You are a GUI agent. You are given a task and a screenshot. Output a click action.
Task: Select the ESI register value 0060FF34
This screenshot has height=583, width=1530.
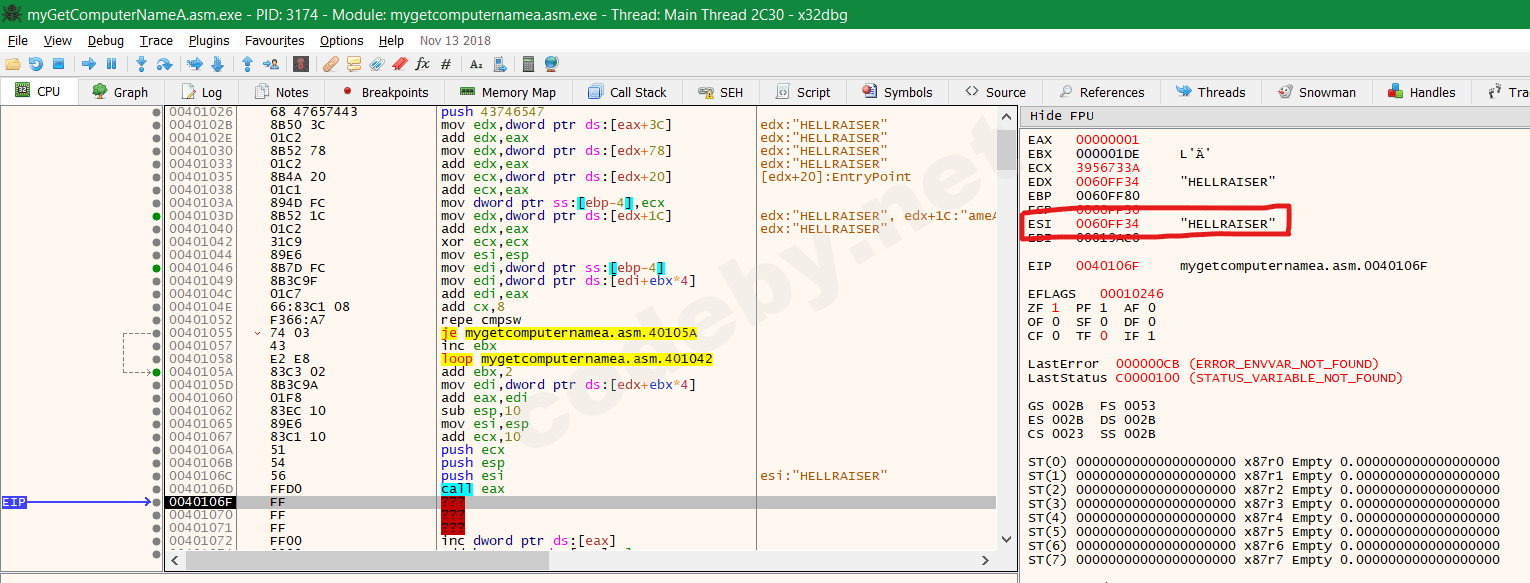point(1107,223)
